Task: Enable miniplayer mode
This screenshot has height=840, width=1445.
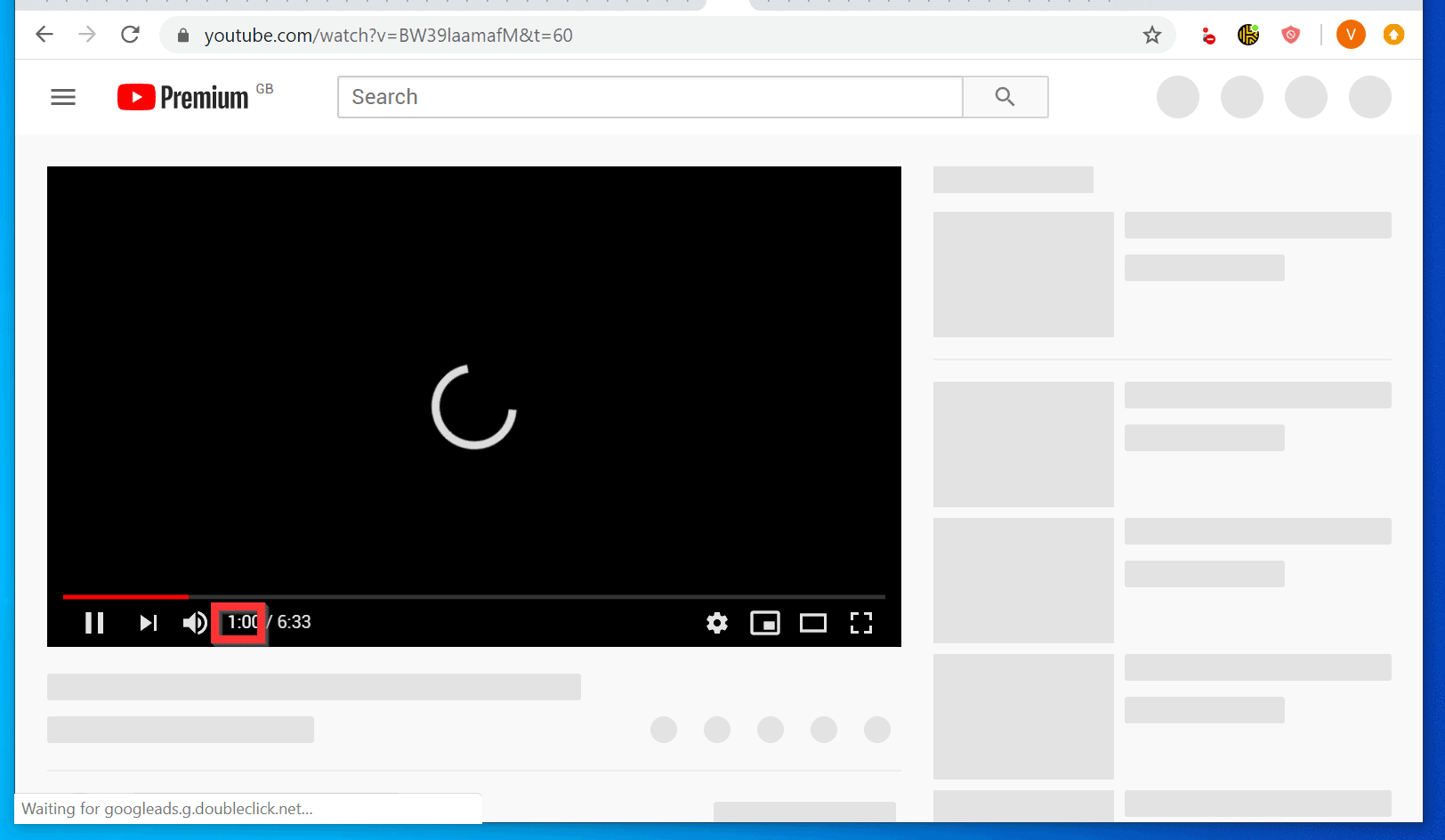Action: coord(765,623)
